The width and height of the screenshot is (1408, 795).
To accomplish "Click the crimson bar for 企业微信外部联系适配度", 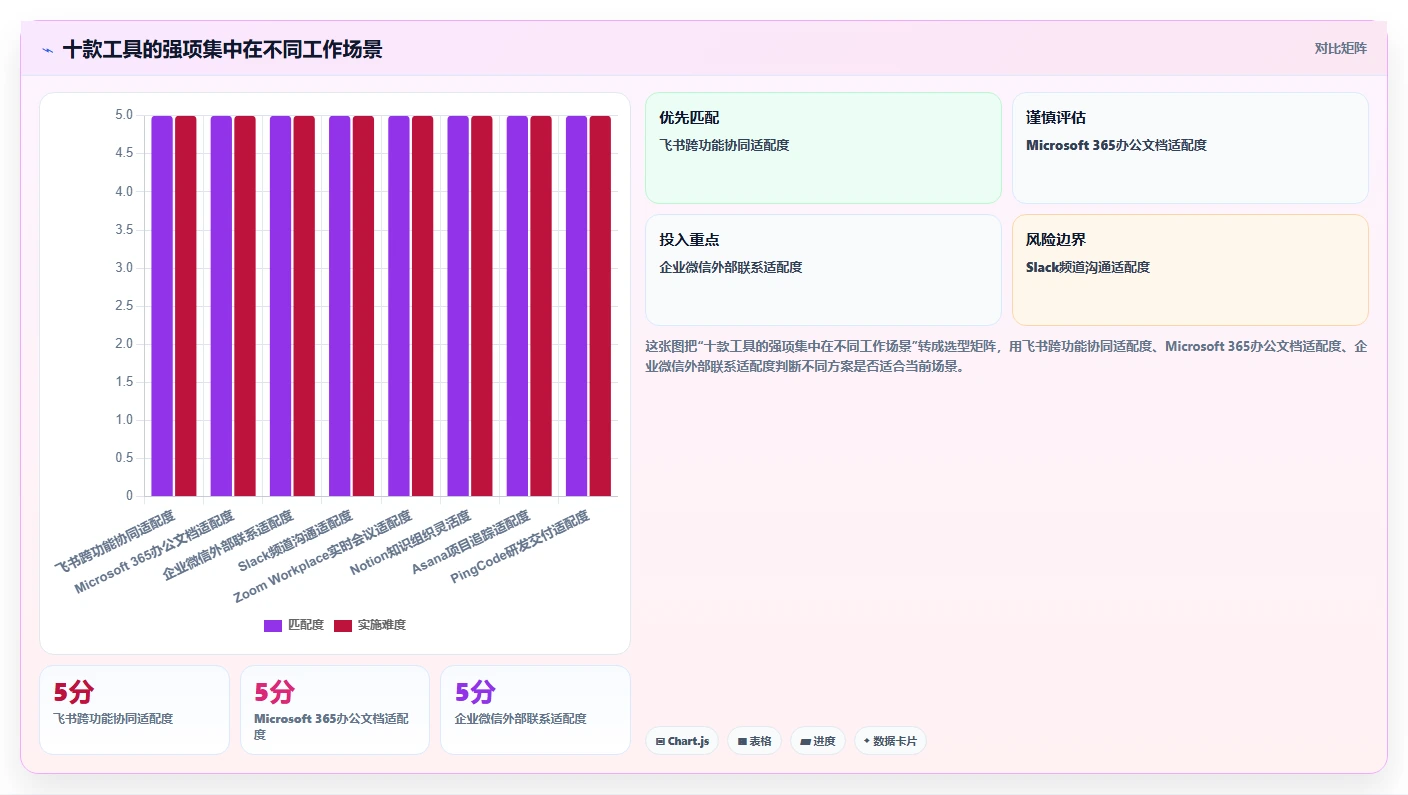I will (x=304, y=306).
